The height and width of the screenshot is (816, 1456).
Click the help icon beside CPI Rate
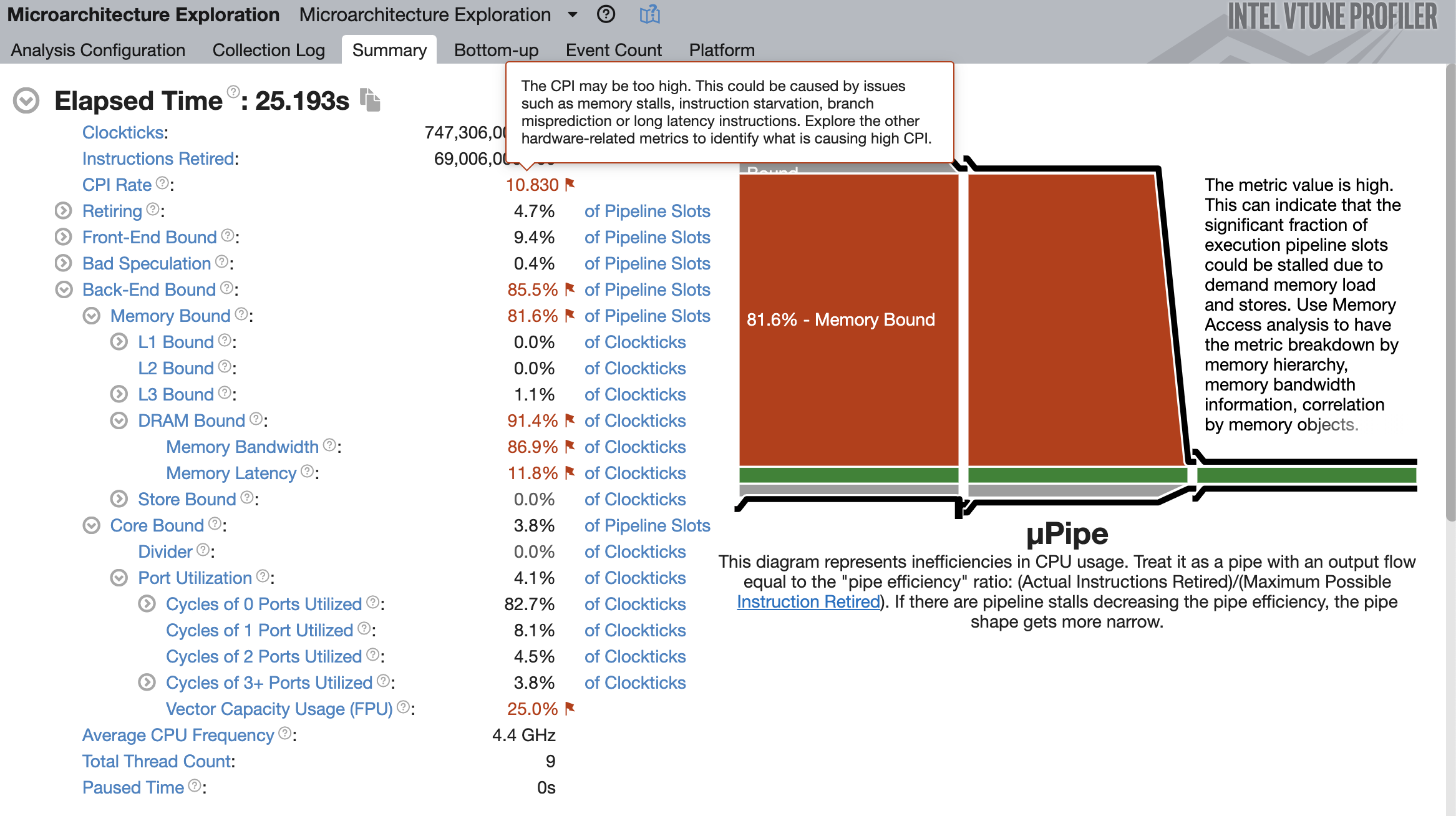[x=162, y=183]
